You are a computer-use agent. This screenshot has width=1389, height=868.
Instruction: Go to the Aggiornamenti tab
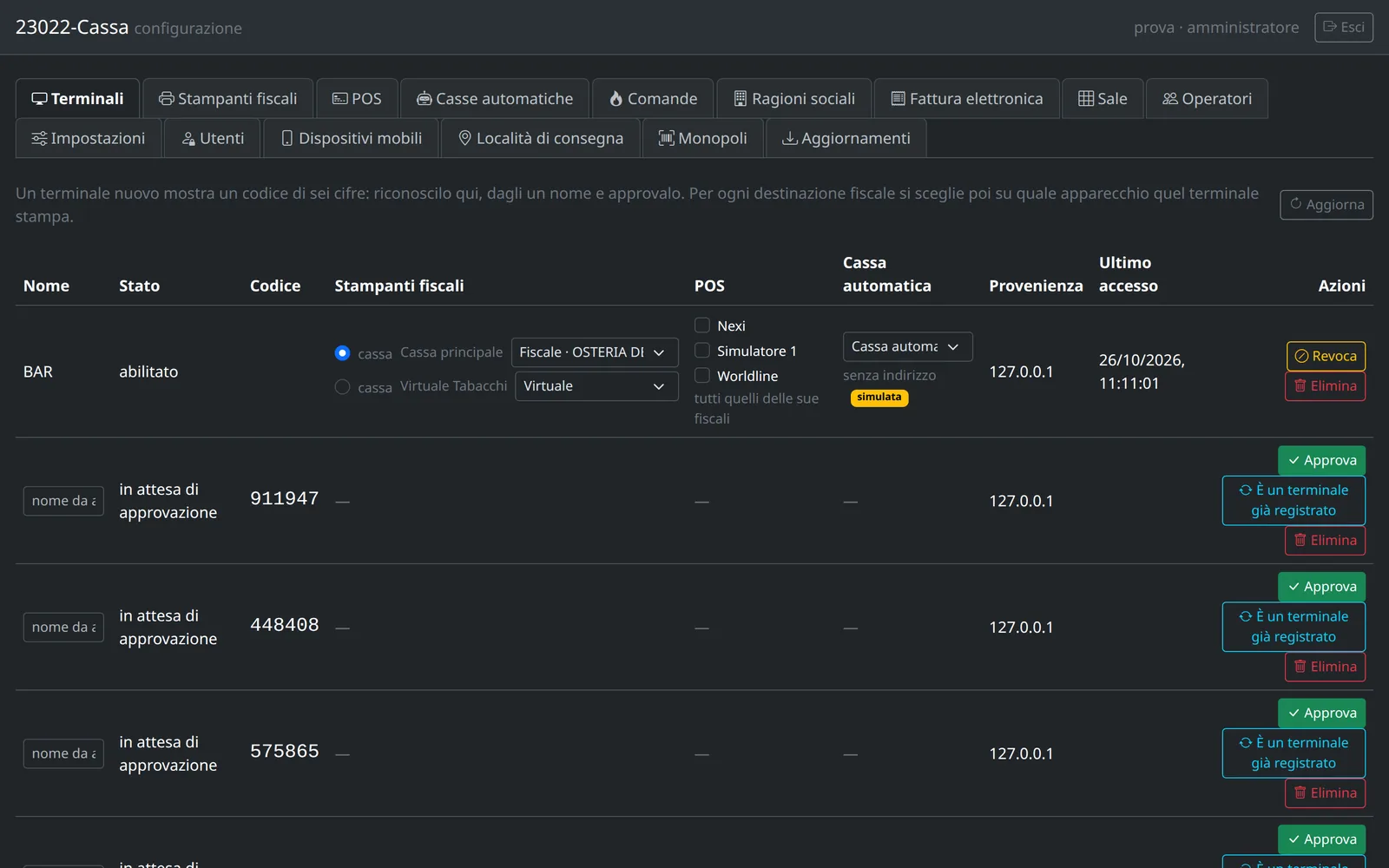pyautogui.click(x=846, y=138)
